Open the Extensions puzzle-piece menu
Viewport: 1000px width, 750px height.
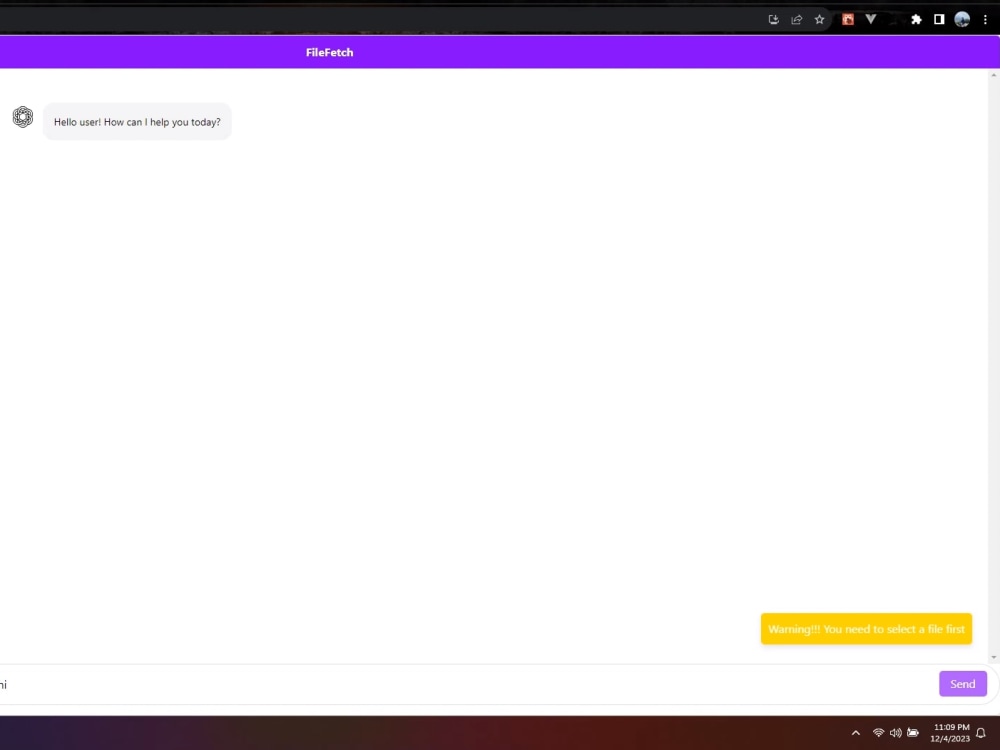click(916, 20)
